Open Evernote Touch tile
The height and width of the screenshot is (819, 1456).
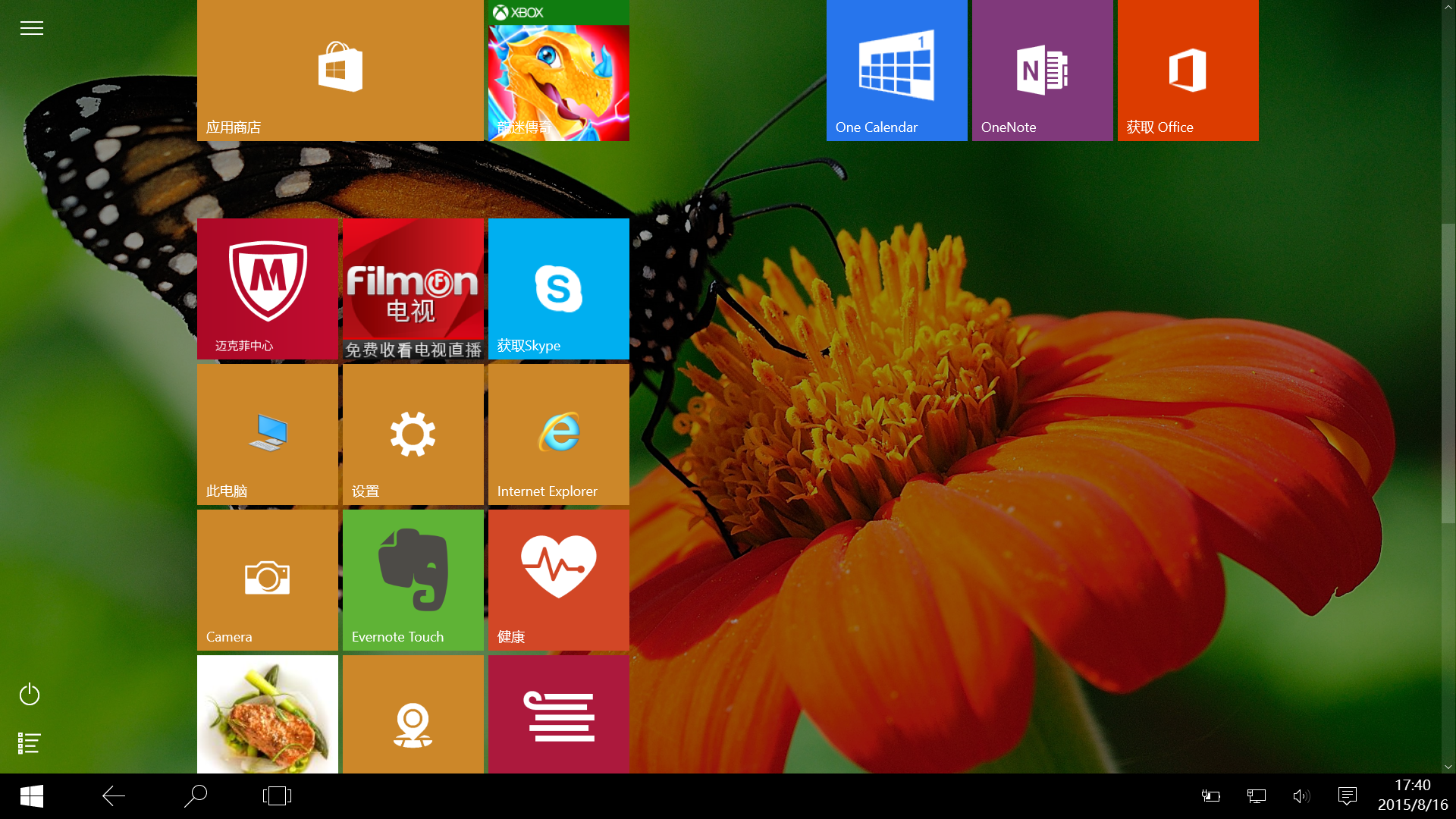pyautogui.click(x=413, y=579)
